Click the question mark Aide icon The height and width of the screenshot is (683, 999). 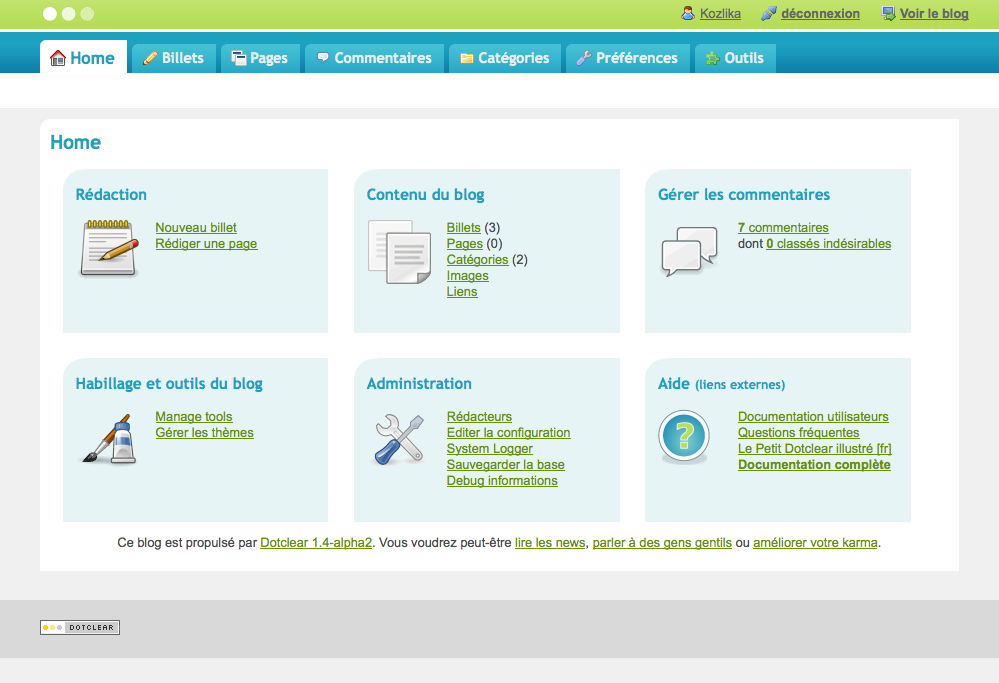pos(684,438)
